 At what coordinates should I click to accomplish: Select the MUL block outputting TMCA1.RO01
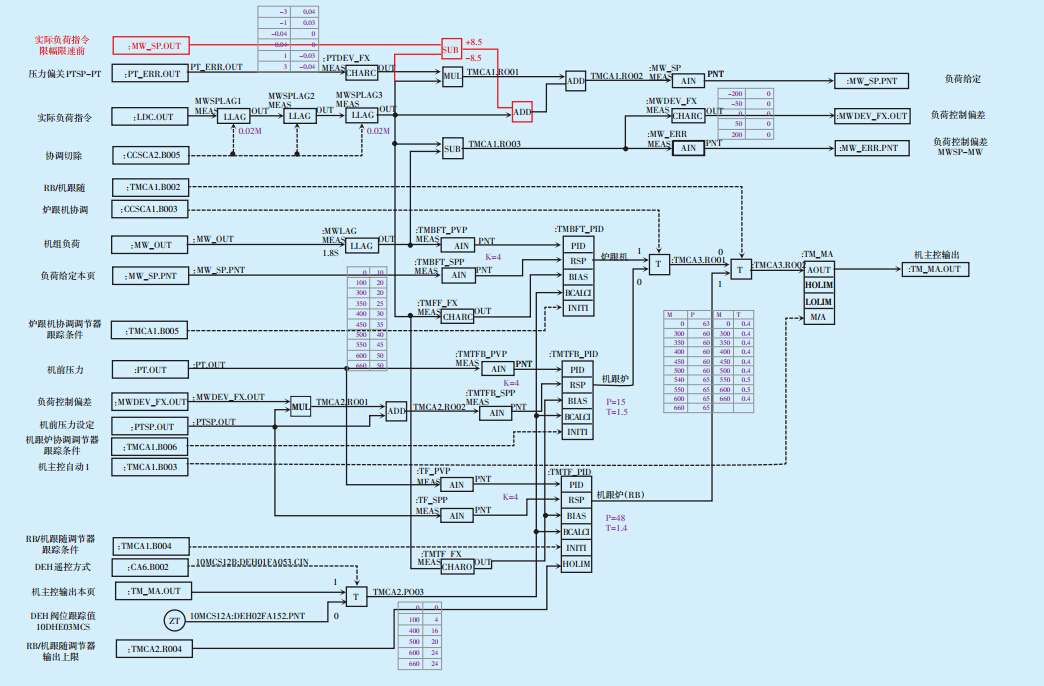453,74
